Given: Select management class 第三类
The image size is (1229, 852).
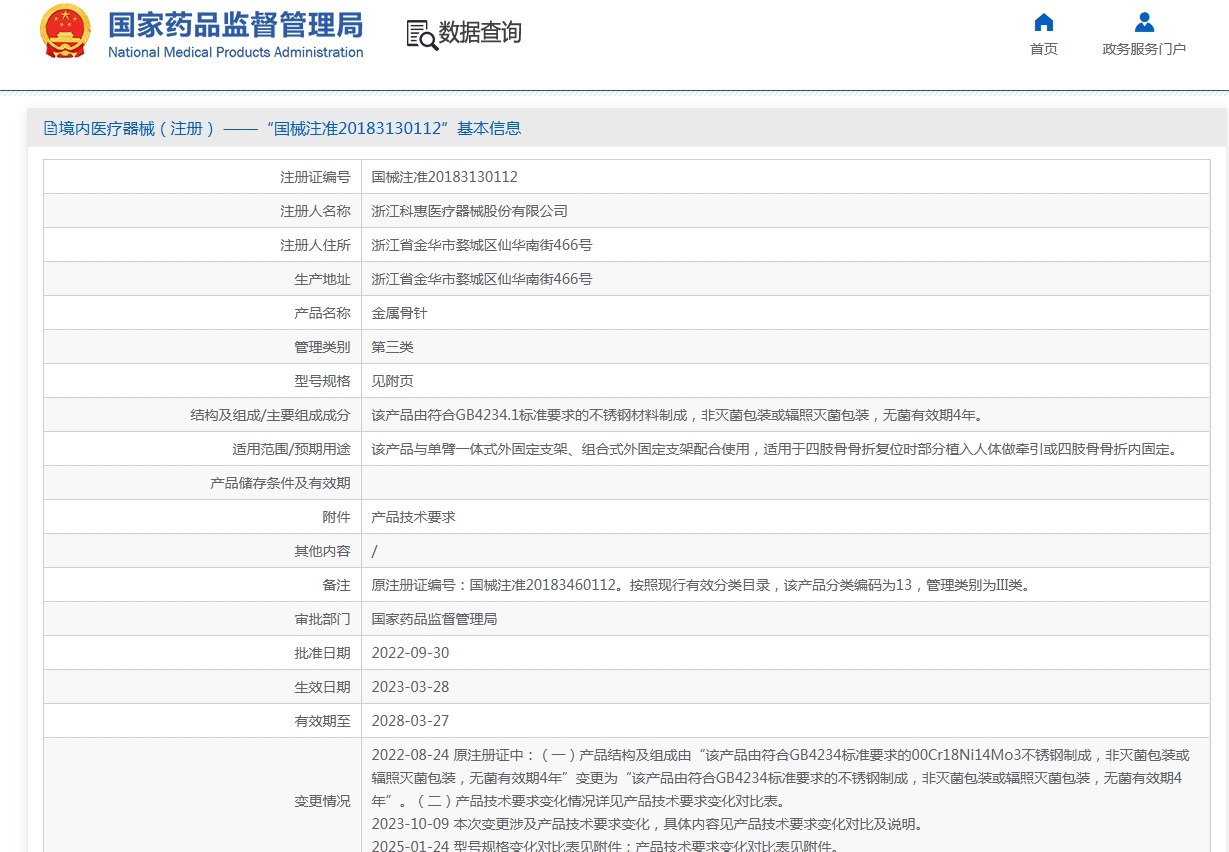Looking at the screenshot, I should pyautogui.click(x=392, y=347).
